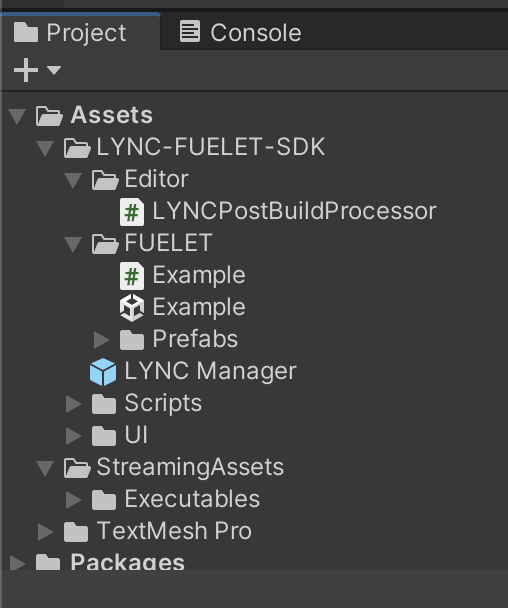This screenshot has height=608, width=508.
Task: Click the Prefabs folder icon
Action: [x=132, y=340]
